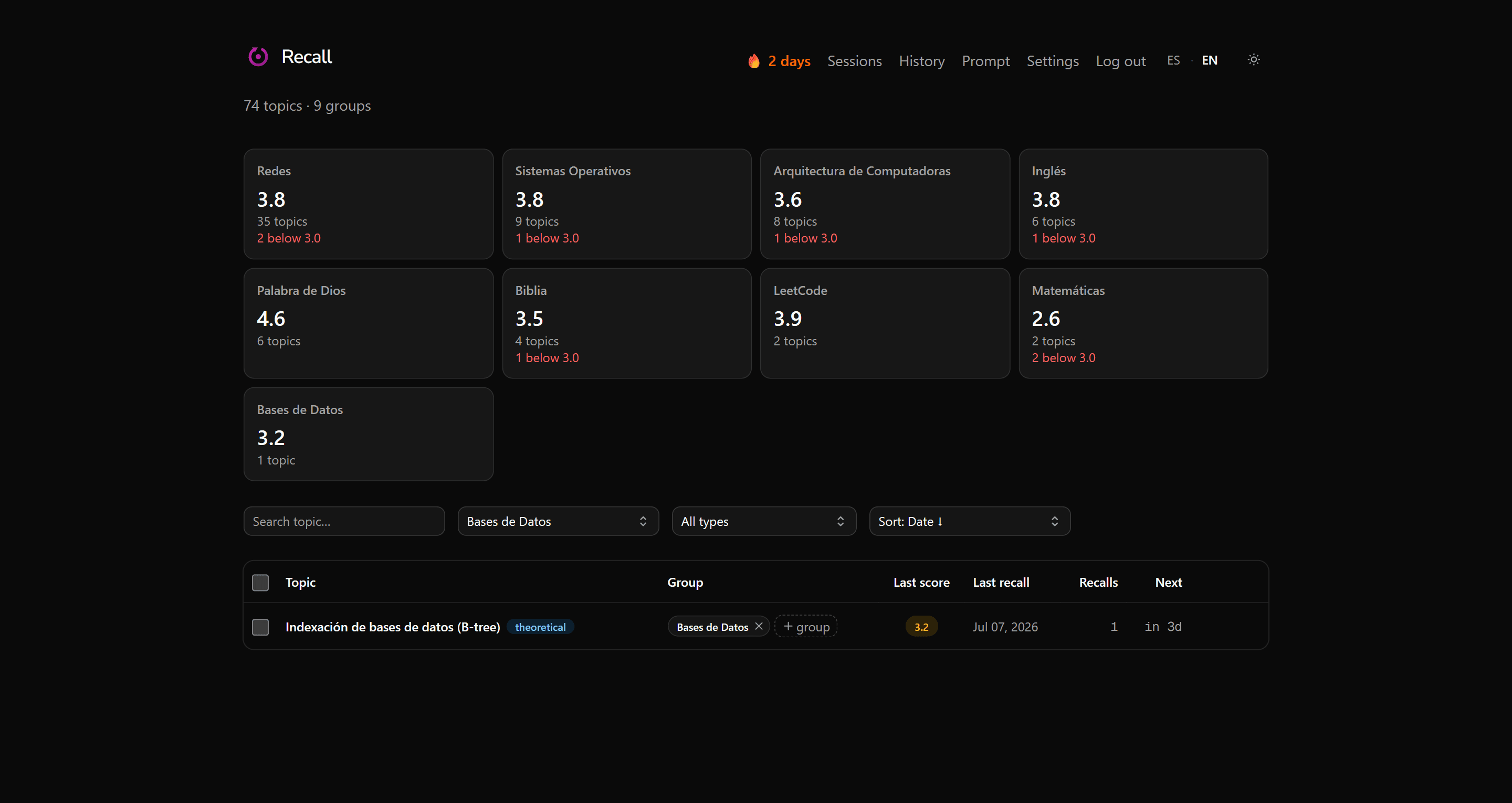Click the Log out link

coord(1120,61)
